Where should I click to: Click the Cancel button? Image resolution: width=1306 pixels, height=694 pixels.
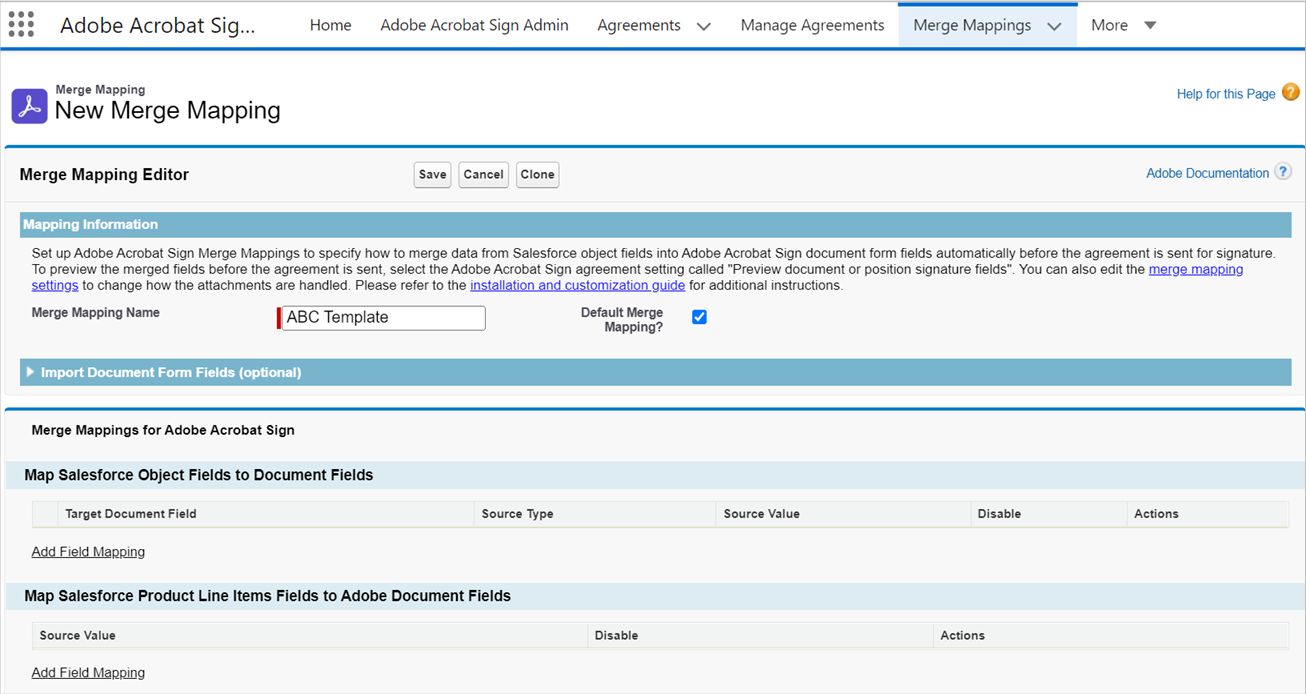pos(483,174)
